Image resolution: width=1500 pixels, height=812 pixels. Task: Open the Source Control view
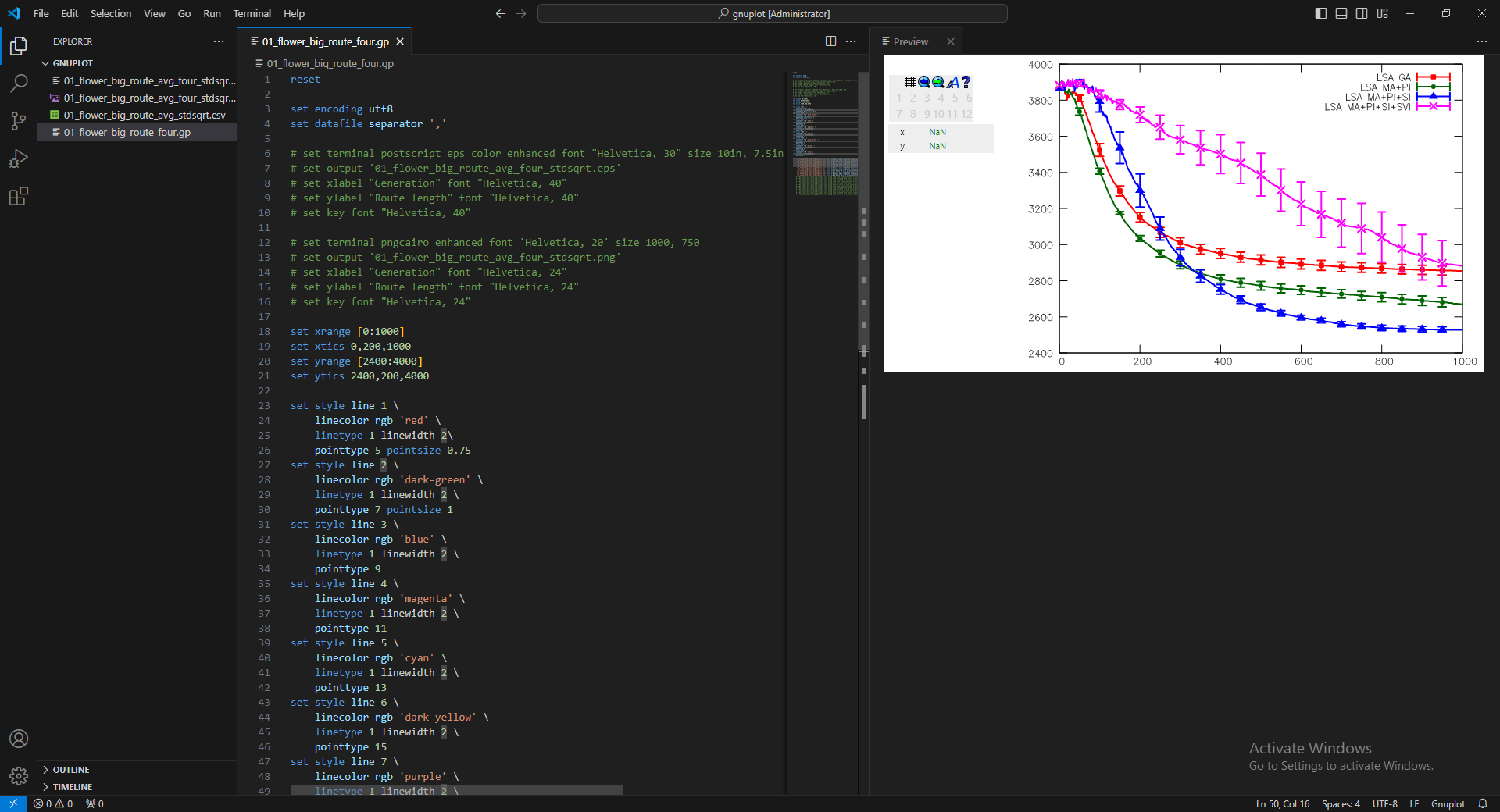19,121
